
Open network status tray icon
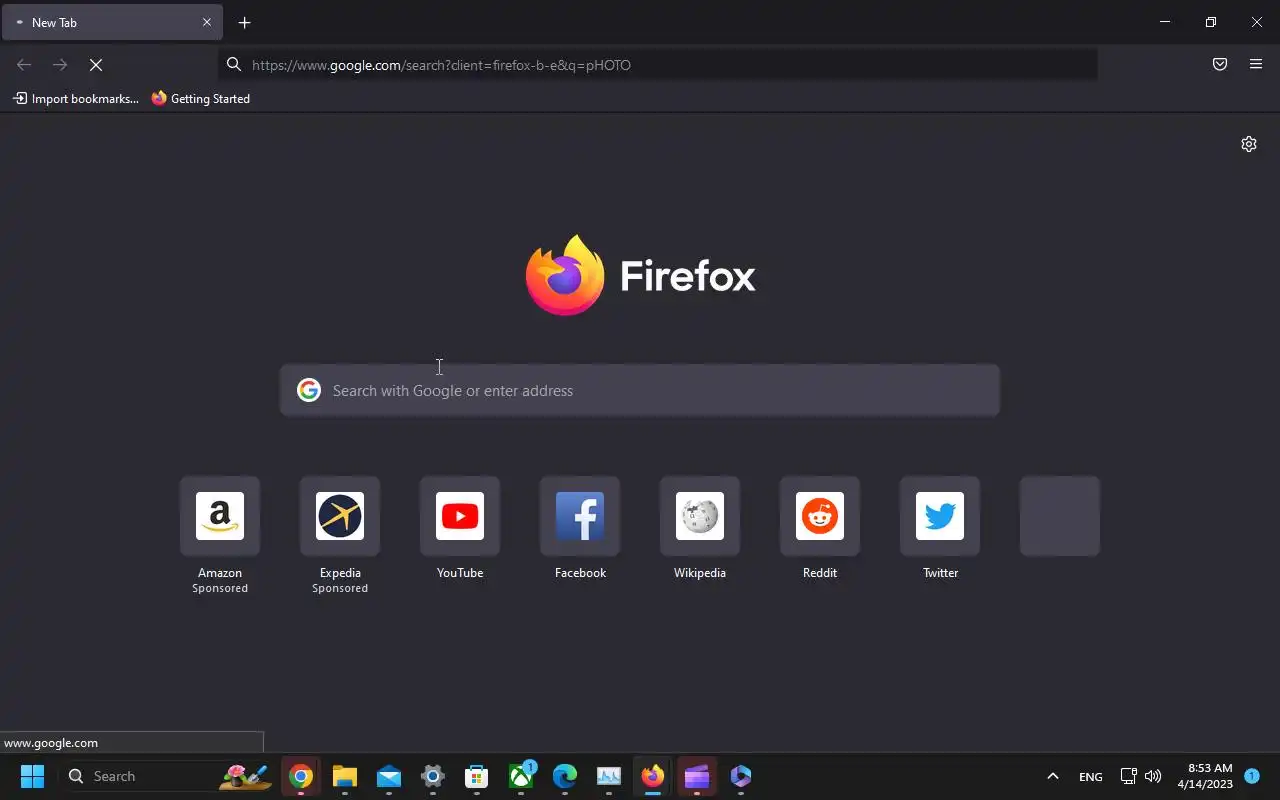click(1128, 776)
